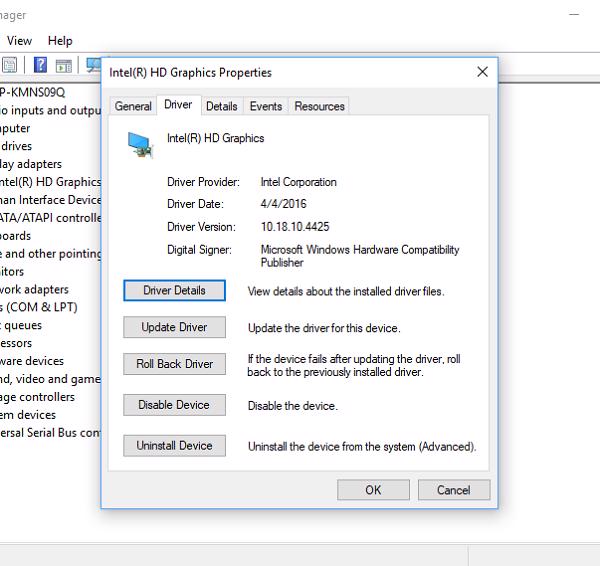Switch to the Resources tab
The width and height of the screenshot is (600, 566).
click(x=320, y=106)
